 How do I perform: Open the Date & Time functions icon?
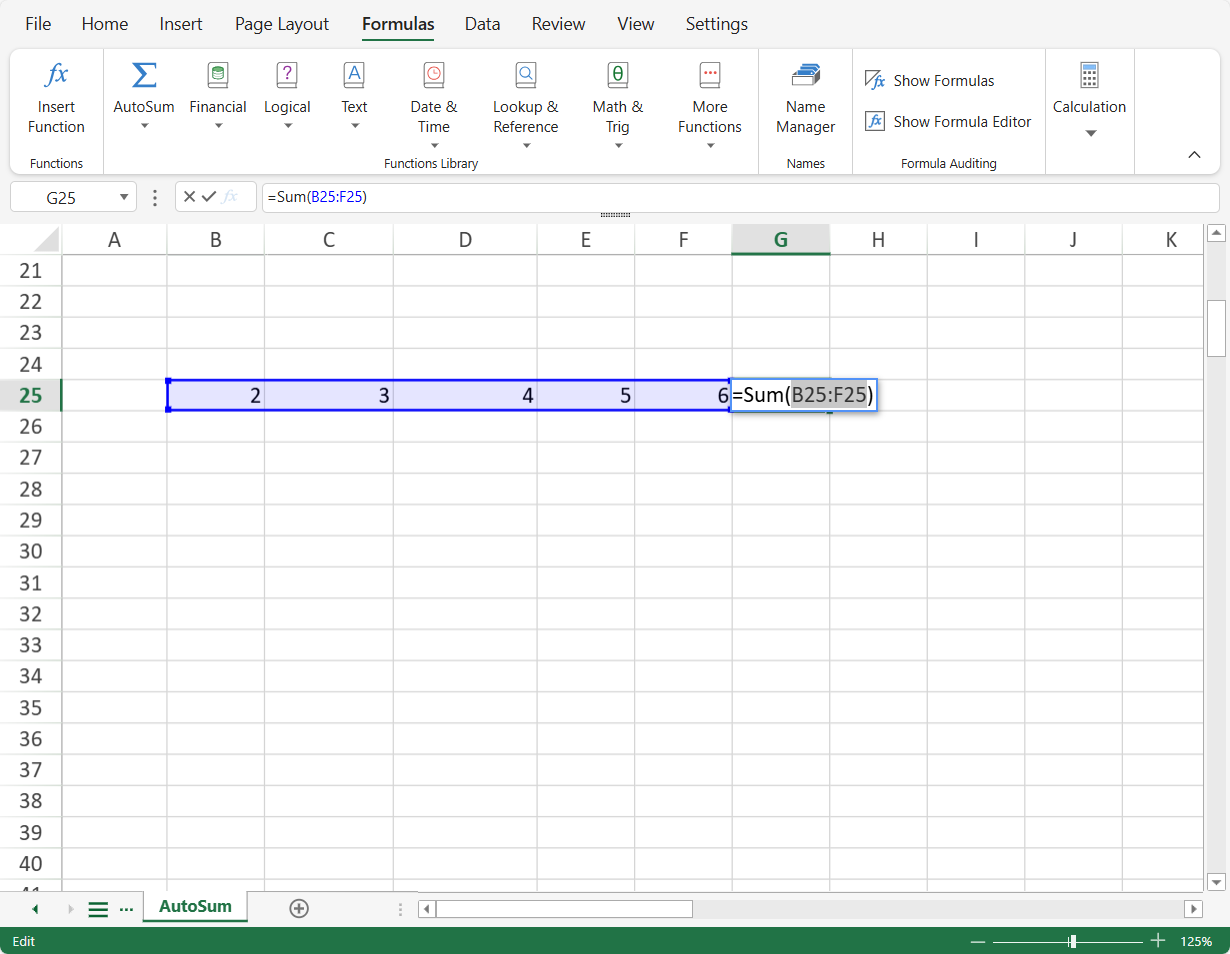[x=433, y=75]
